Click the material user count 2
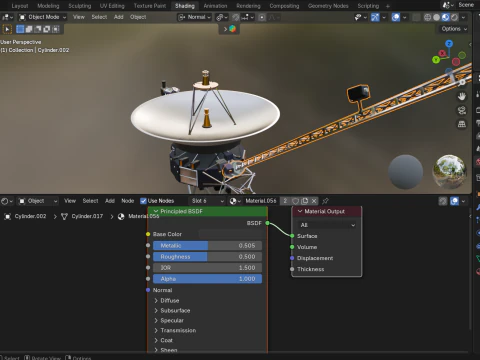Viewport: 480px width, 360px height. pyautogui.click(x=285, y=201)
